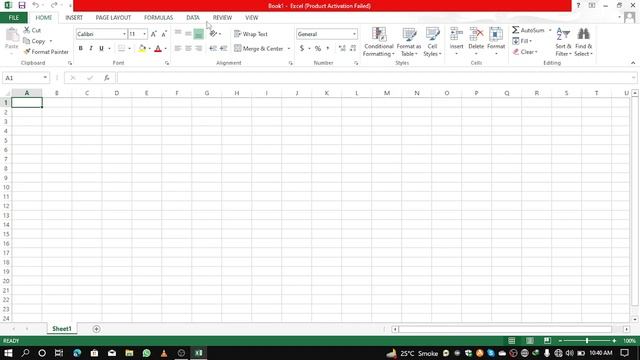Toggle the highlighted Bottom Align button
640x360 pixels.
pos(198,33)
